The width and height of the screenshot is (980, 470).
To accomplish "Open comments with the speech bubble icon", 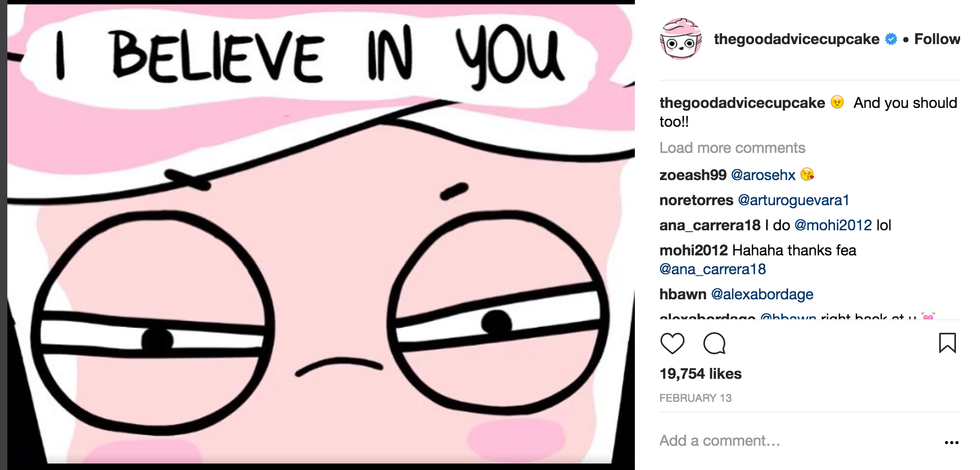I will click(x=714, y=343).
